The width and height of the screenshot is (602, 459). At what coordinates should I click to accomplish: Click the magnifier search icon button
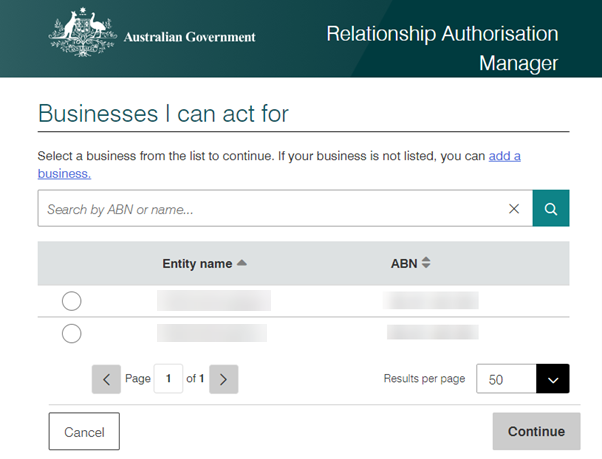pyautogui.click(x=551, y=208)
